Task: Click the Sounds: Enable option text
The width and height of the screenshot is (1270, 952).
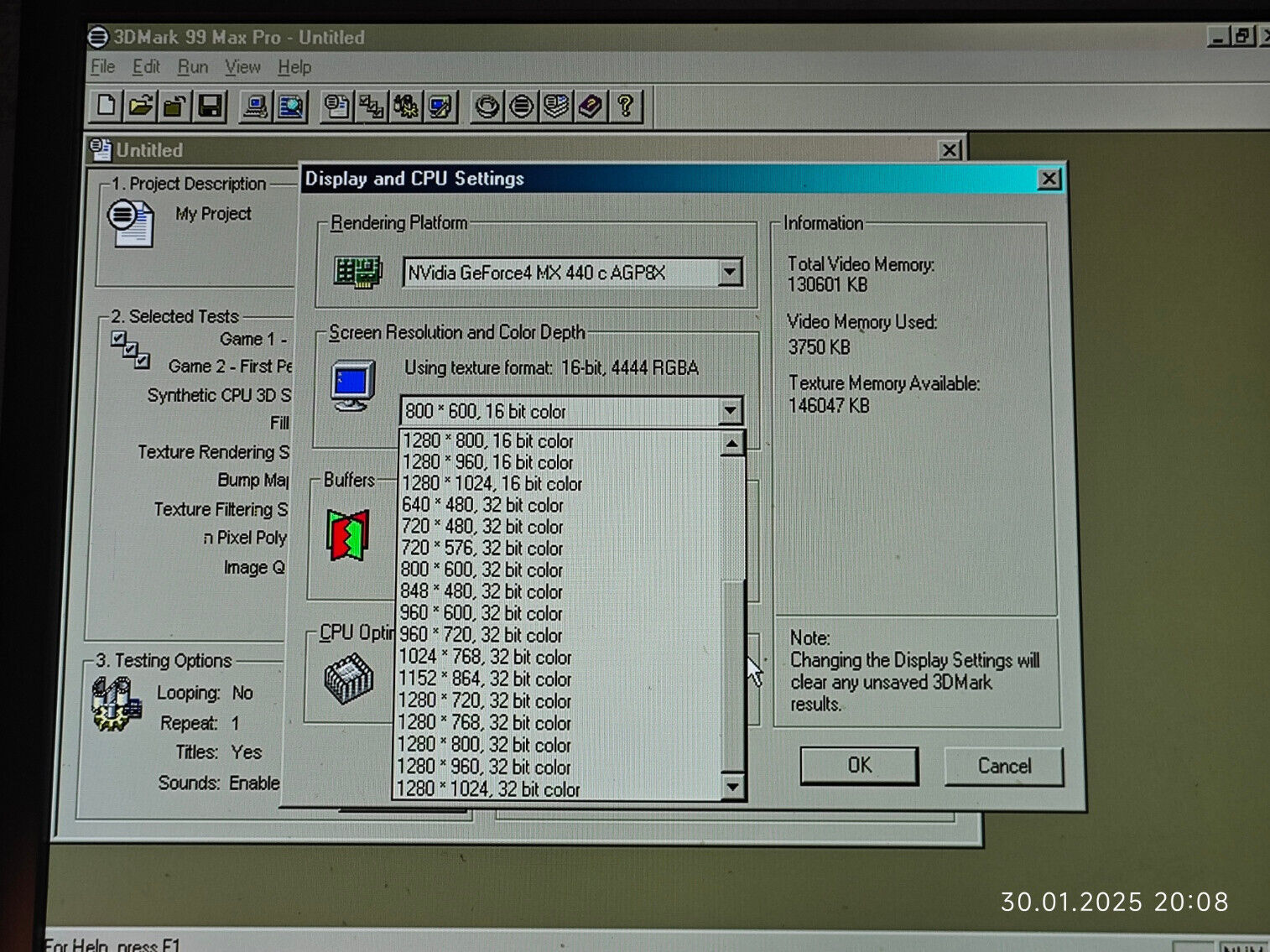Action: coord(219,783)
